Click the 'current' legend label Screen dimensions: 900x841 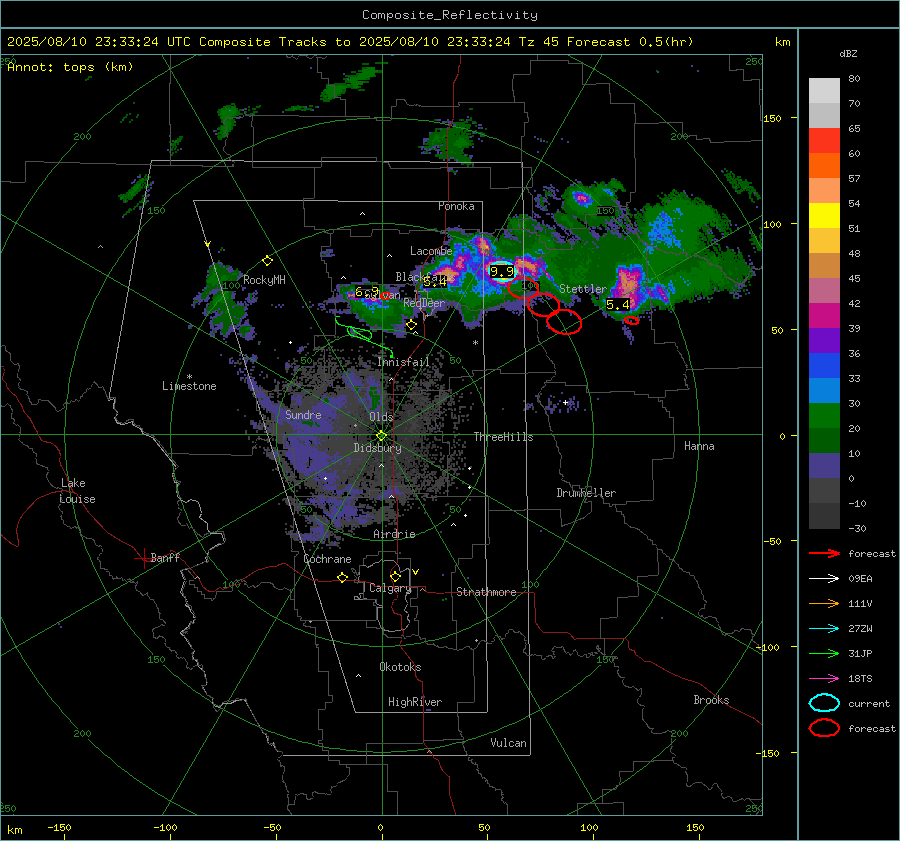(x=868, y=704)
